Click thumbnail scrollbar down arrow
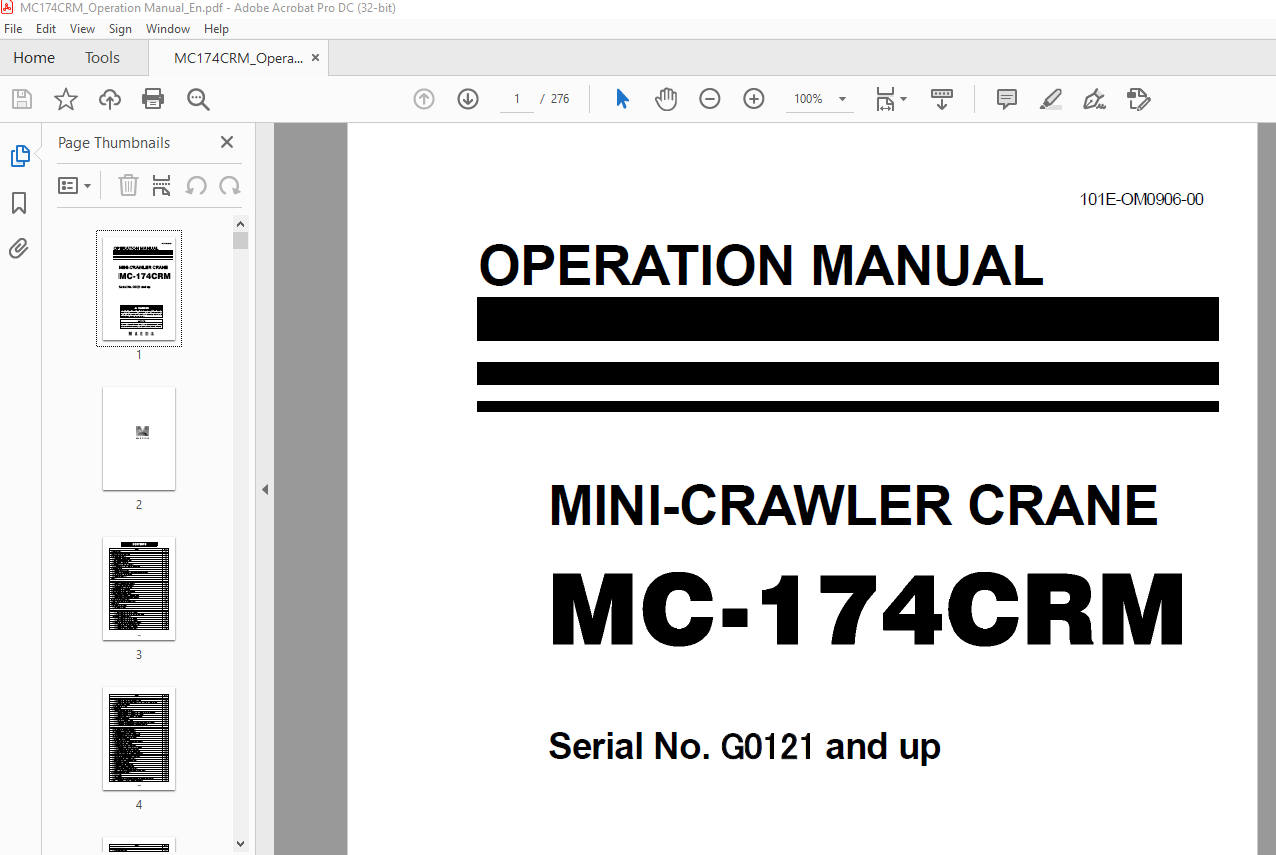This screenshot has height=855, width=1276. point(240,845)
